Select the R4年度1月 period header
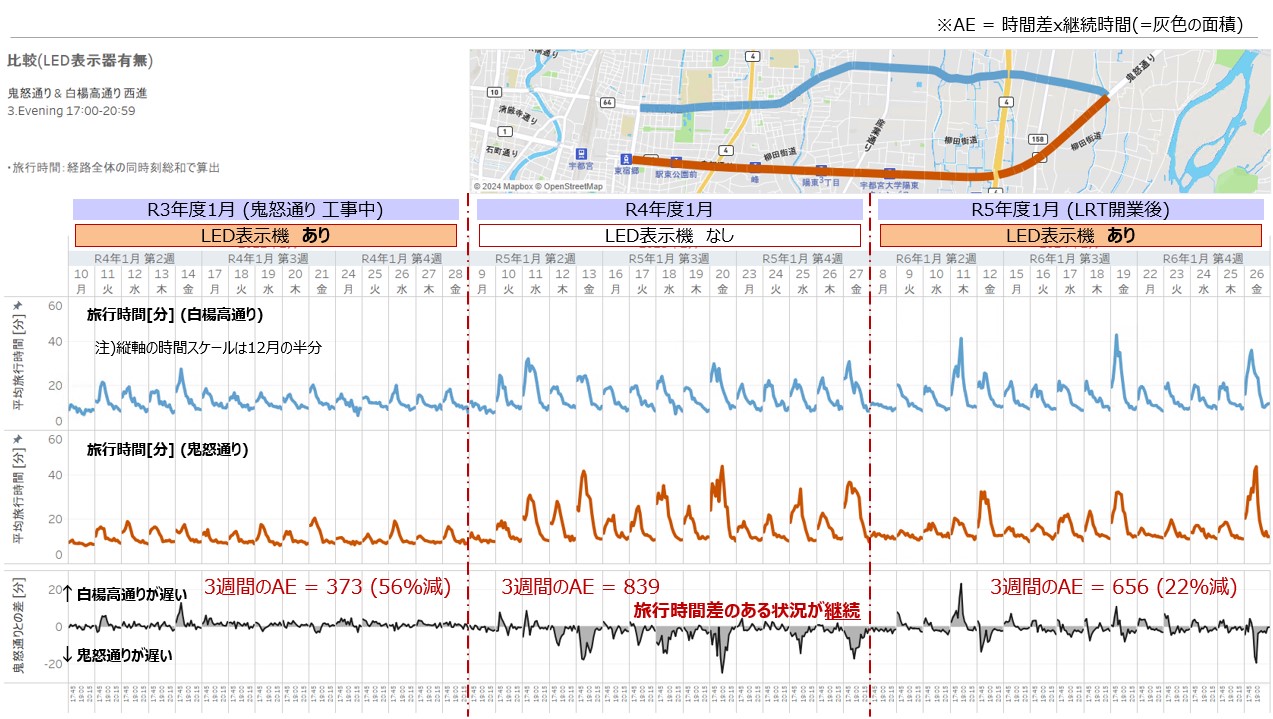 tap(669, 210)
